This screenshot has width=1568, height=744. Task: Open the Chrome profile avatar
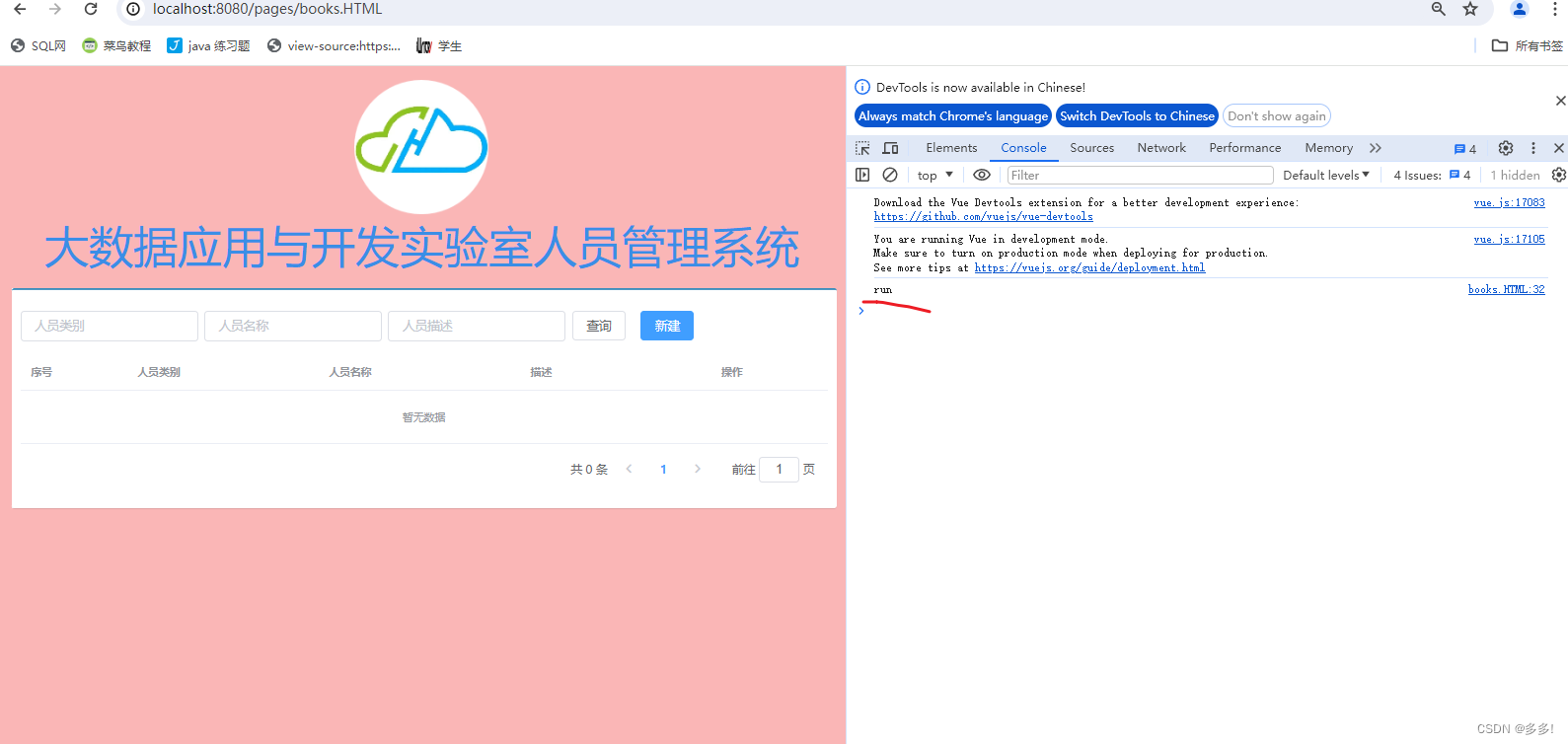click(1520, 9)
